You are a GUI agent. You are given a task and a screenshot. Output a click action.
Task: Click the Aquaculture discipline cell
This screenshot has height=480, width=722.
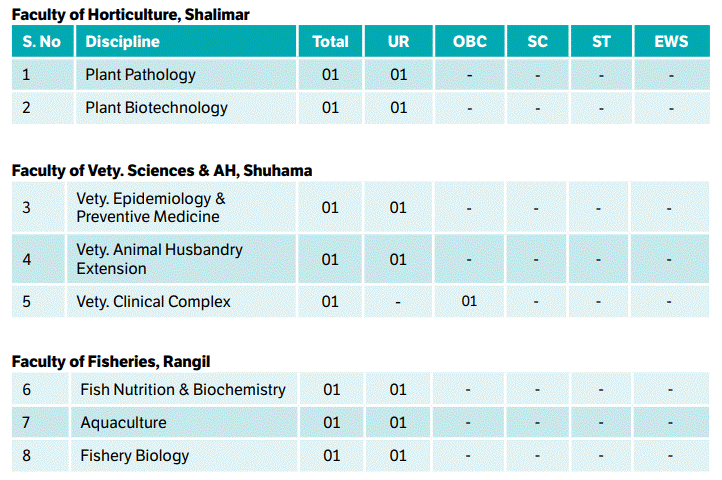tap(123, 422)
